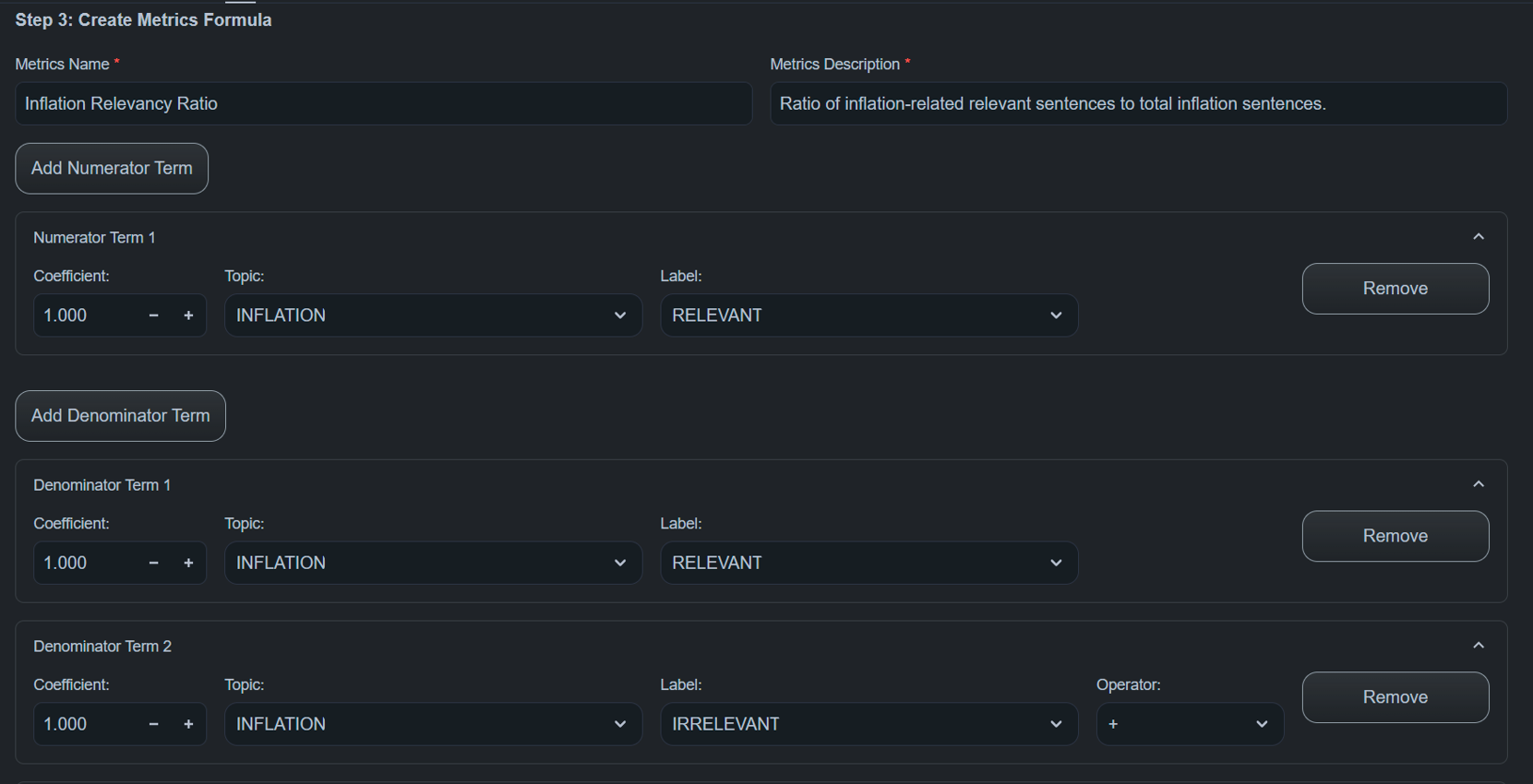Focus the Metrics Name input field

click(x=383, y=104)
